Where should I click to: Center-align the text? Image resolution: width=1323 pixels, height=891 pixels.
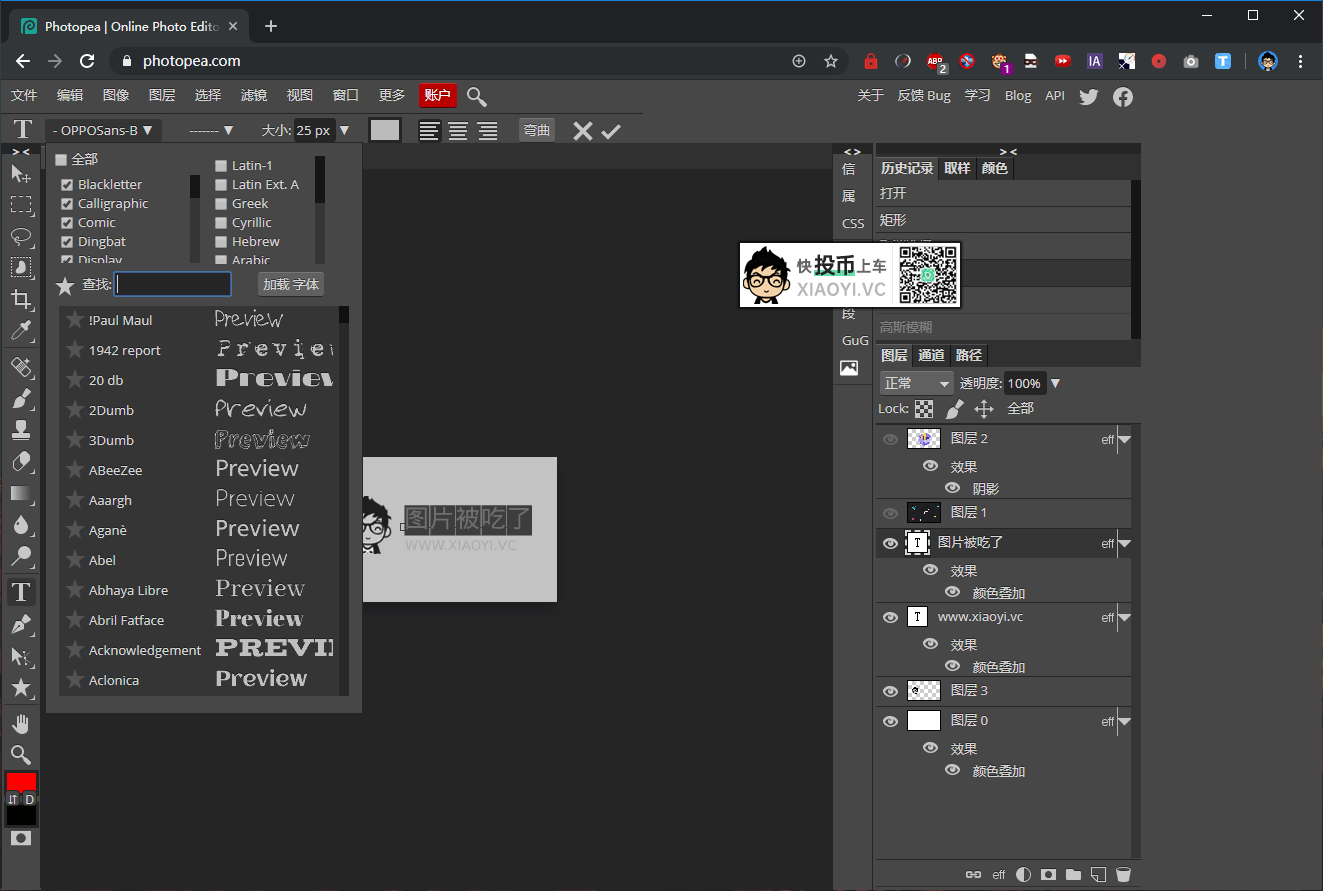click(458, 130)
